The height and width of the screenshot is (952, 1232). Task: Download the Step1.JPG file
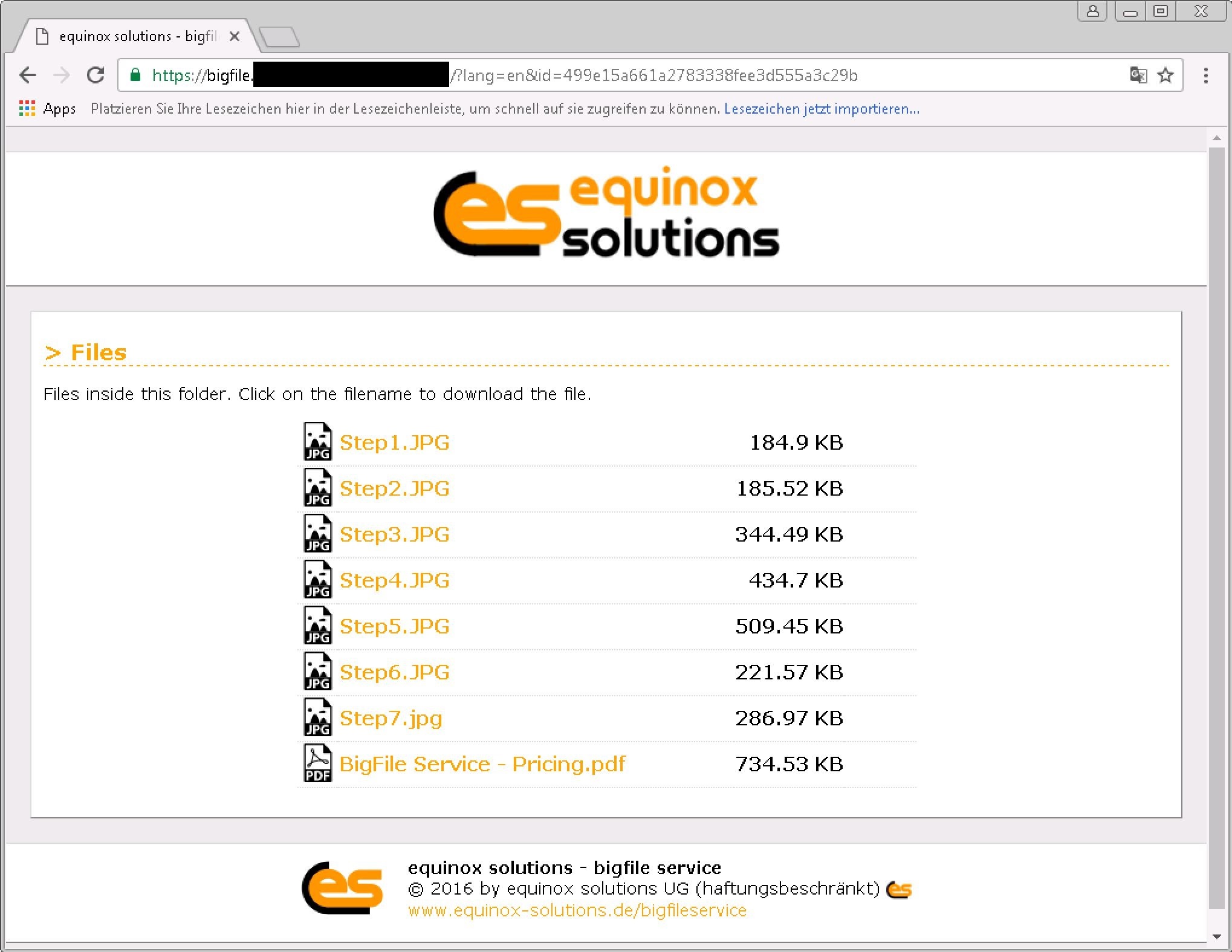point(394,442)
